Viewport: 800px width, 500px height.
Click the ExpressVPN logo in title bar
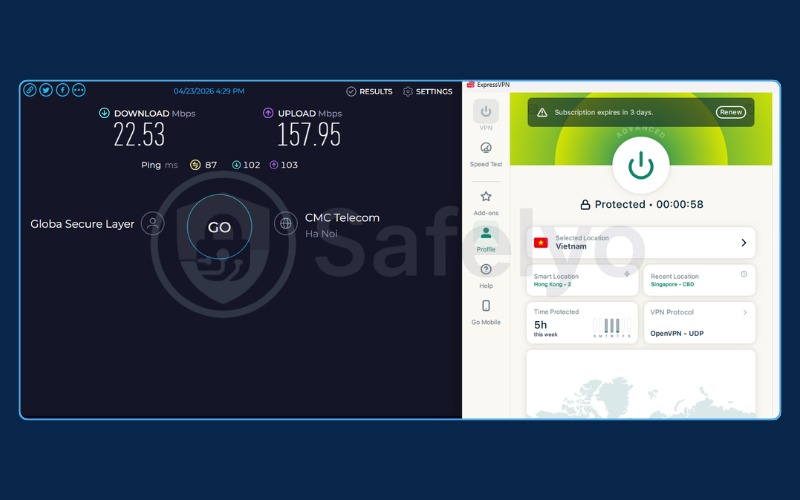click(470, 85)
